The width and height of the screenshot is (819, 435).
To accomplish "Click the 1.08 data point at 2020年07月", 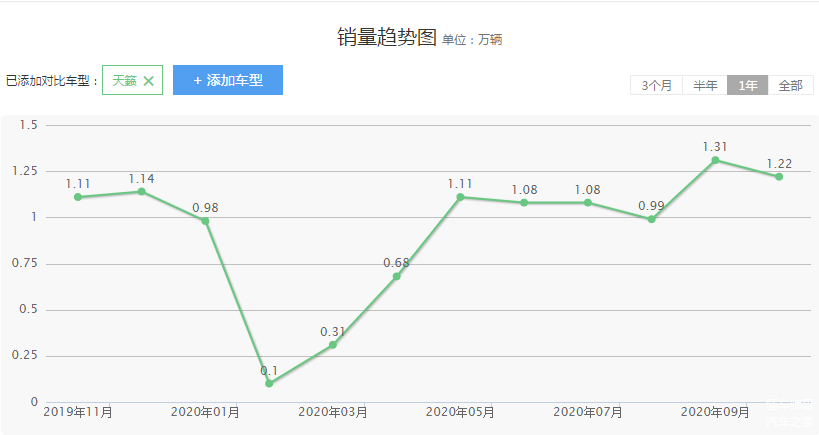I will point(588,203).
